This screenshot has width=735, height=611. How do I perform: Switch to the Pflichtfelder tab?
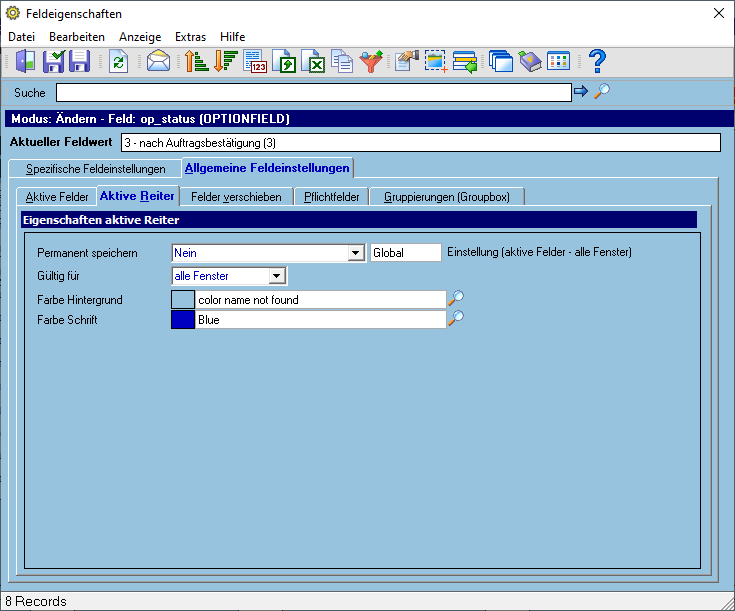click(331, 197)
